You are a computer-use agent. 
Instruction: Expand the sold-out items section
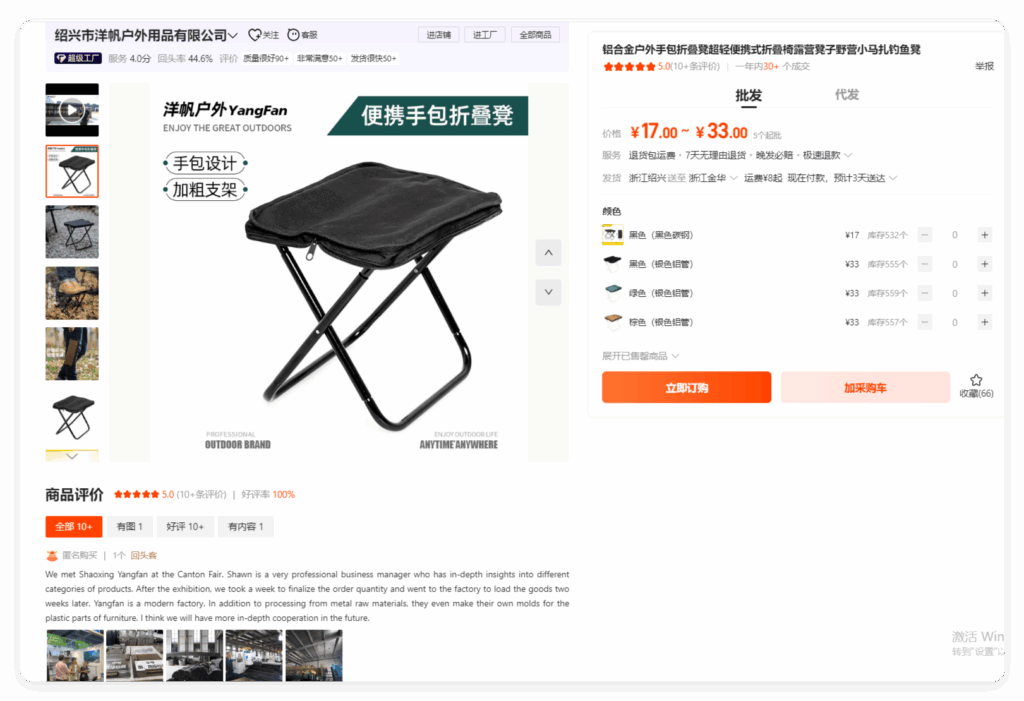pyautogui.click(x=641, y=356)
